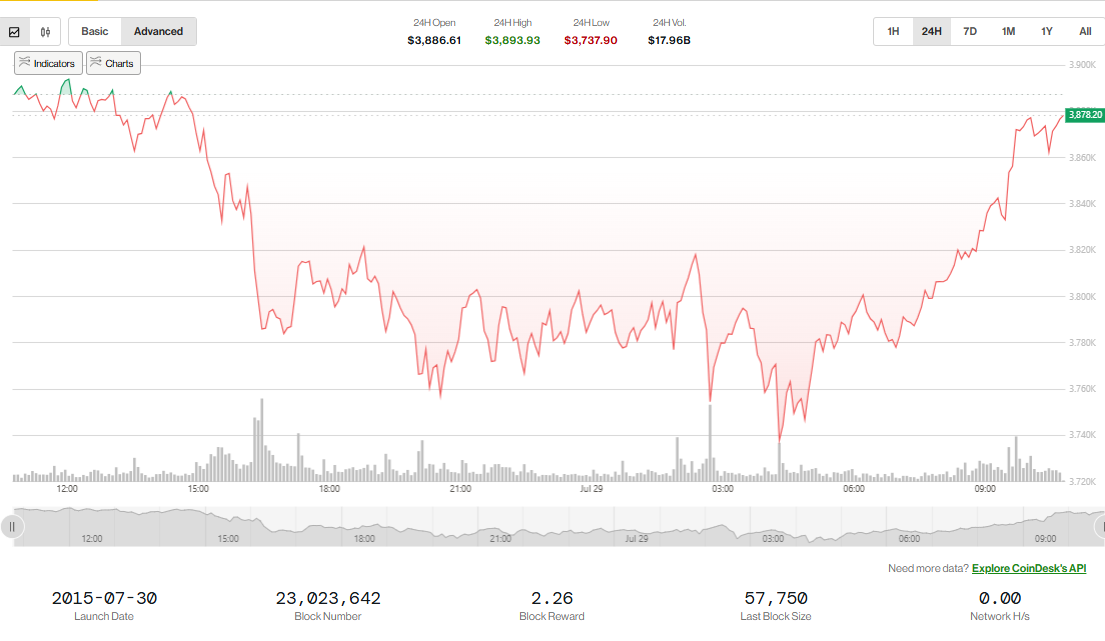Screen dimensions: 1105x641
Task: Select the 24H time range
Action: 932,32
